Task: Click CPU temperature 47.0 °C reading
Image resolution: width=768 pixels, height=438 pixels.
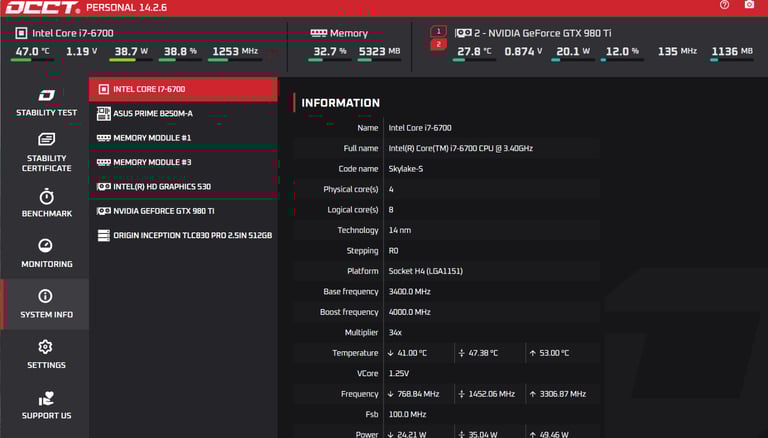Action: pyautogui.click(x=32, y=51)
